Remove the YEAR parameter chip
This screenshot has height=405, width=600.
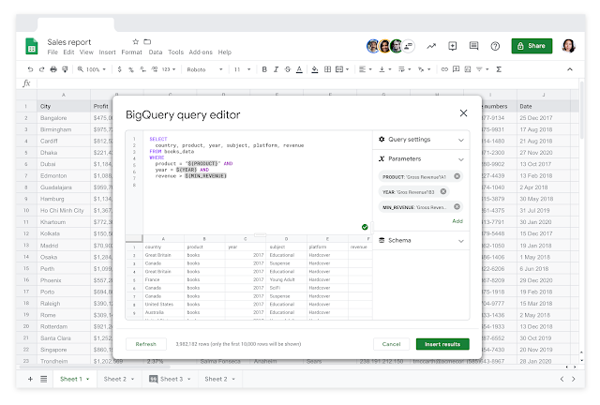coord(443,191)
